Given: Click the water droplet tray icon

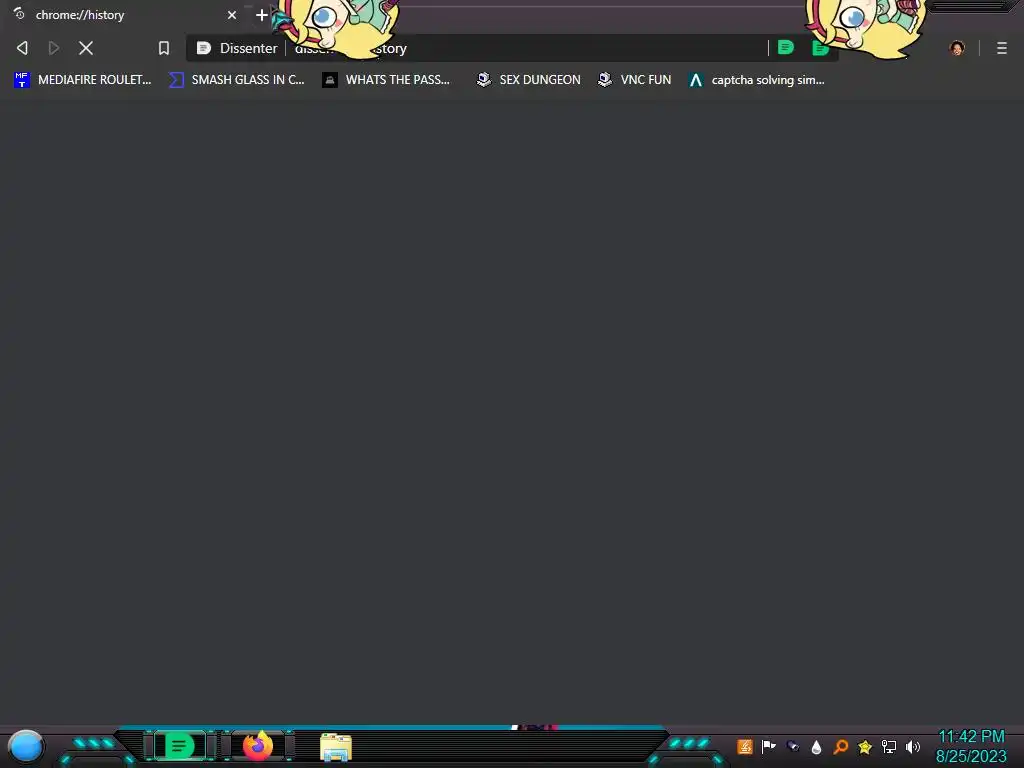Looking at the screenshot, I should [x=816, y=747].
